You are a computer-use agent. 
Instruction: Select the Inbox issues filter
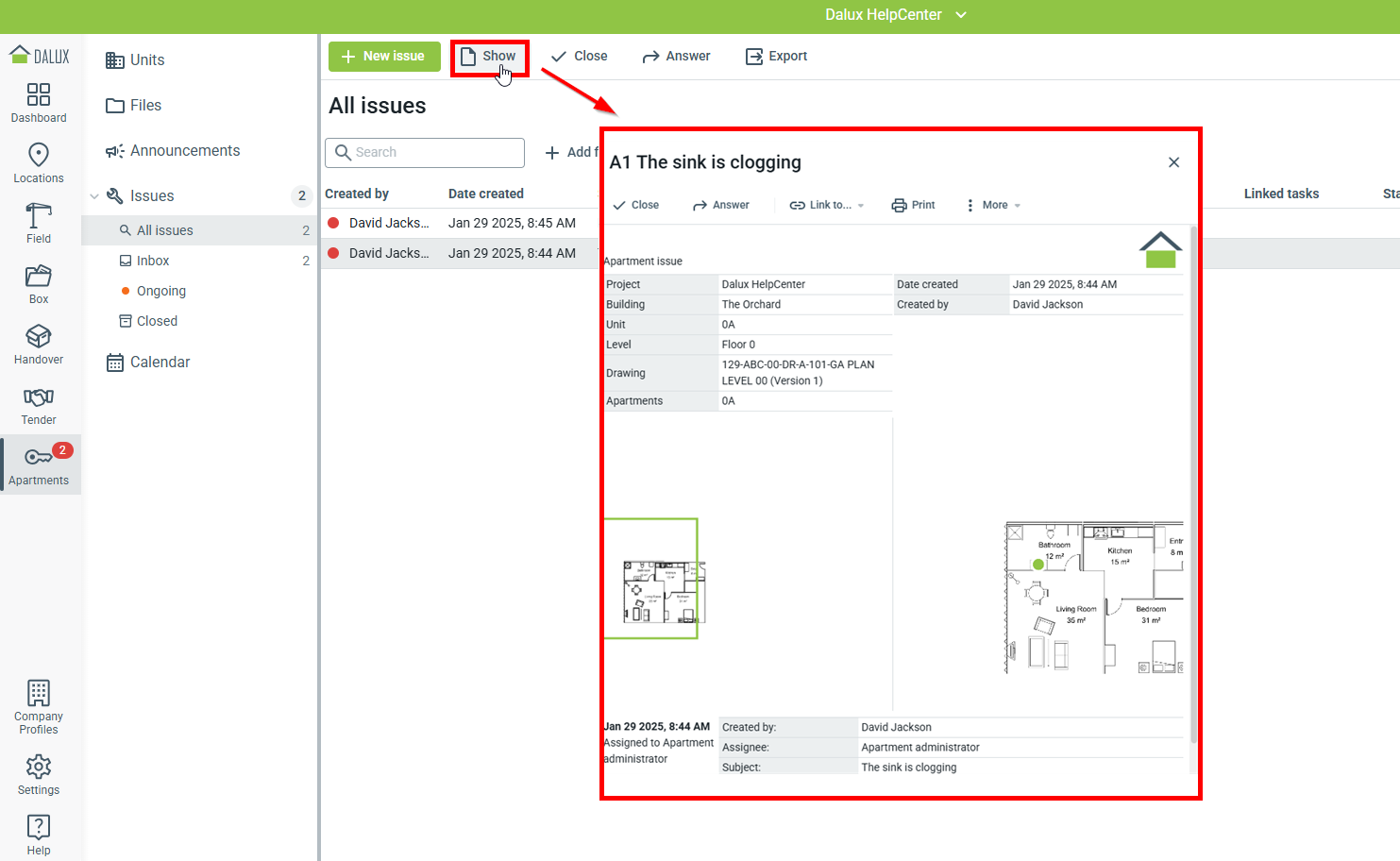[x=153, y=261]
